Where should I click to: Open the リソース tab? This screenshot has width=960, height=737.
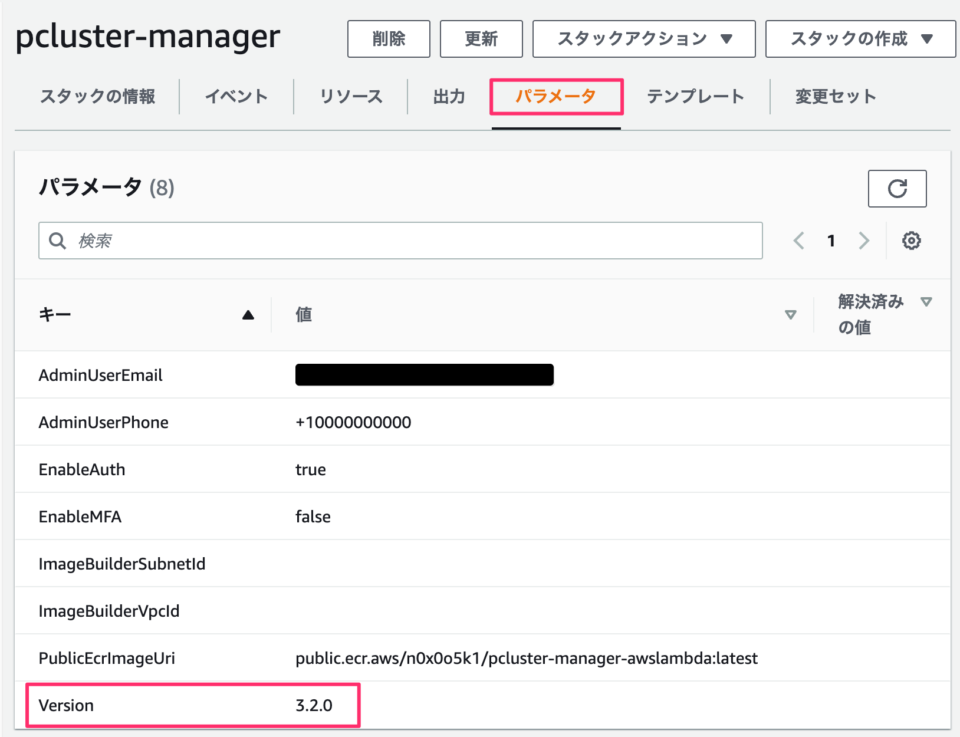point(351,96)
